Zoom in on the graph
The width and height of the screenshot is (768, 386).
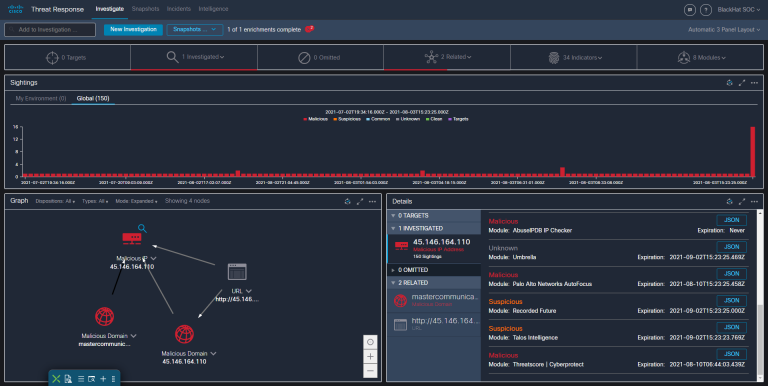[x=370, y=357]
